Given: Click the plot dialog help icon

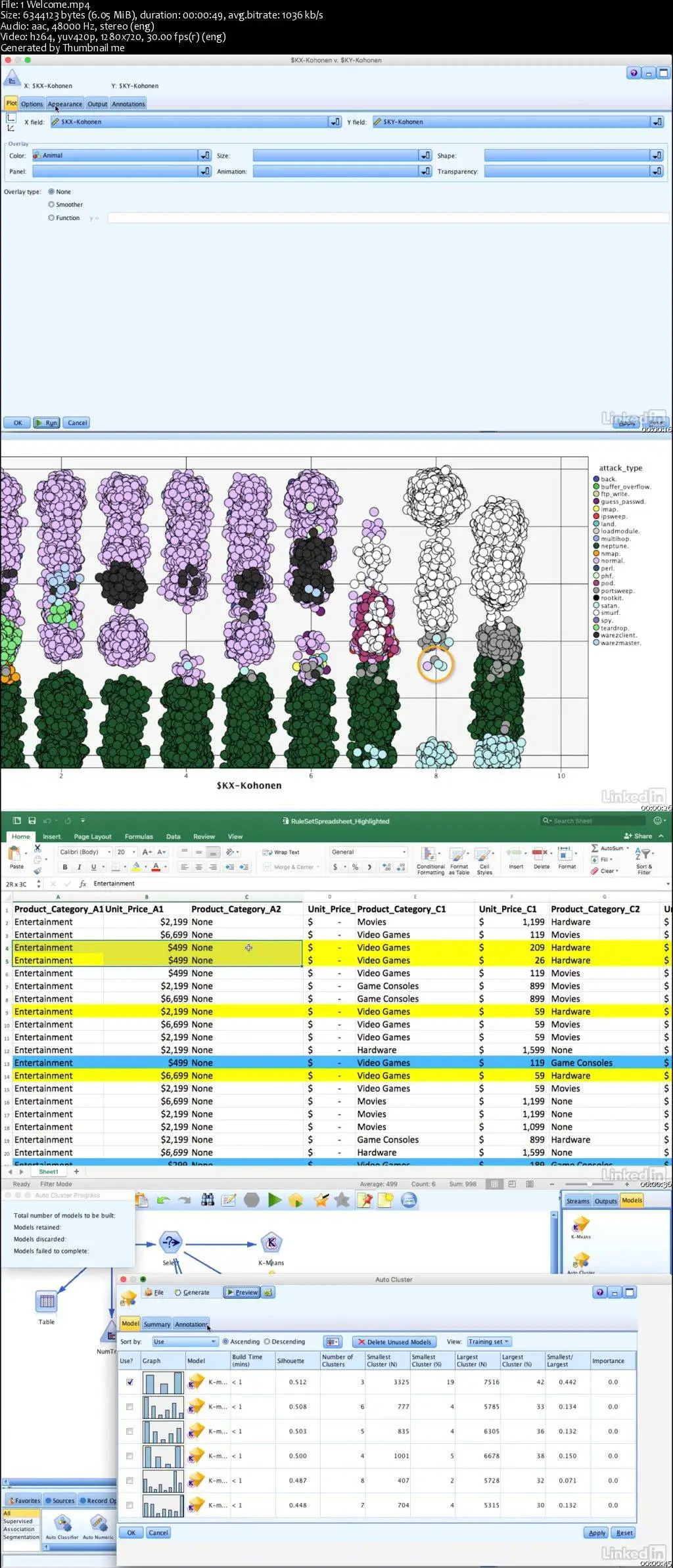Looking at the screenshot, I should click(x=634, y=73).
